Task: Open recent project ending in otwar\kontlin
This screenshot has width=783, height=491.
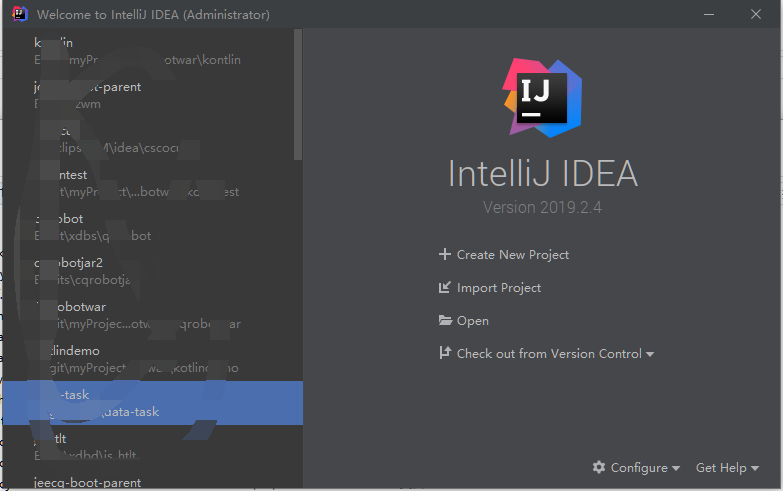Action: pyautogui.click(x=152, y=51)
